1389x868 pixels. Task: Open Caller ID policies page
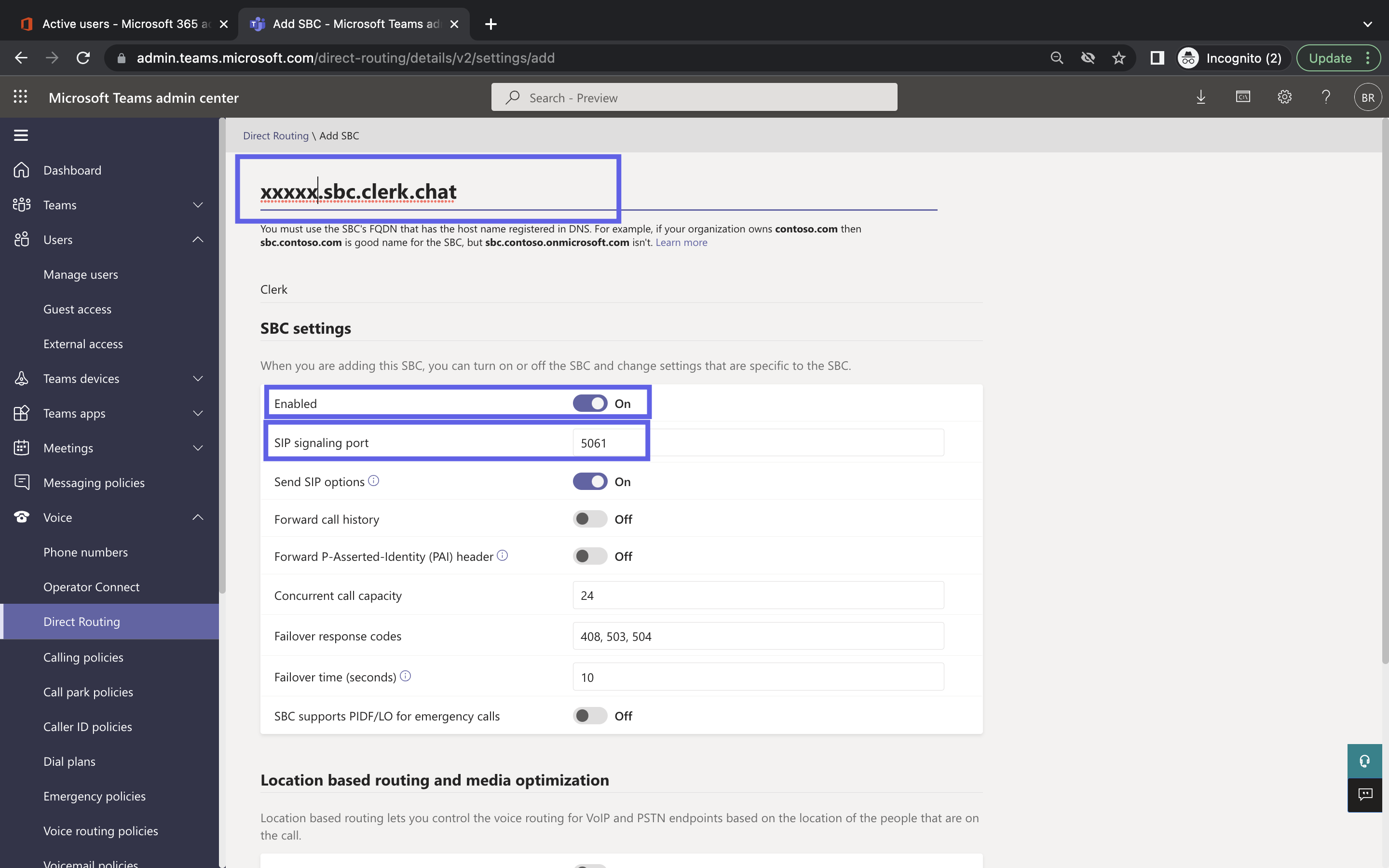point(87,727)
